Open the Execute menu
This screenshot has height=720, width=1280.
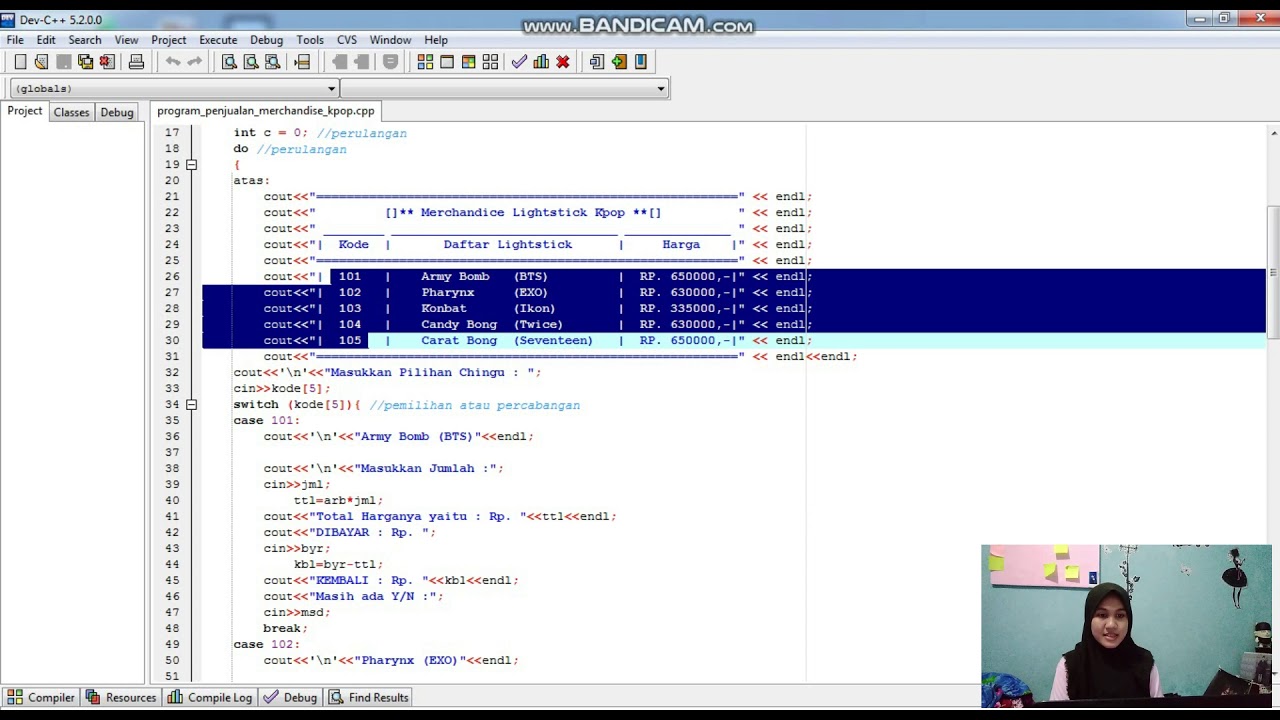point(218,40)
